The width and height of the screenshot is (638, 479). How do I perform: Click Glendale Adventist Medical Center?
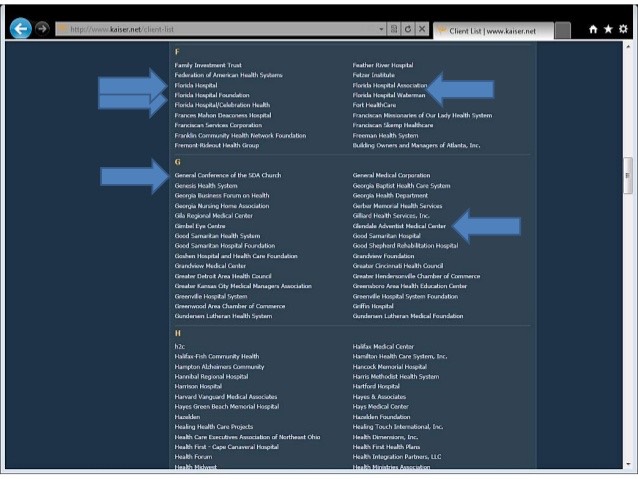(399, 226)
